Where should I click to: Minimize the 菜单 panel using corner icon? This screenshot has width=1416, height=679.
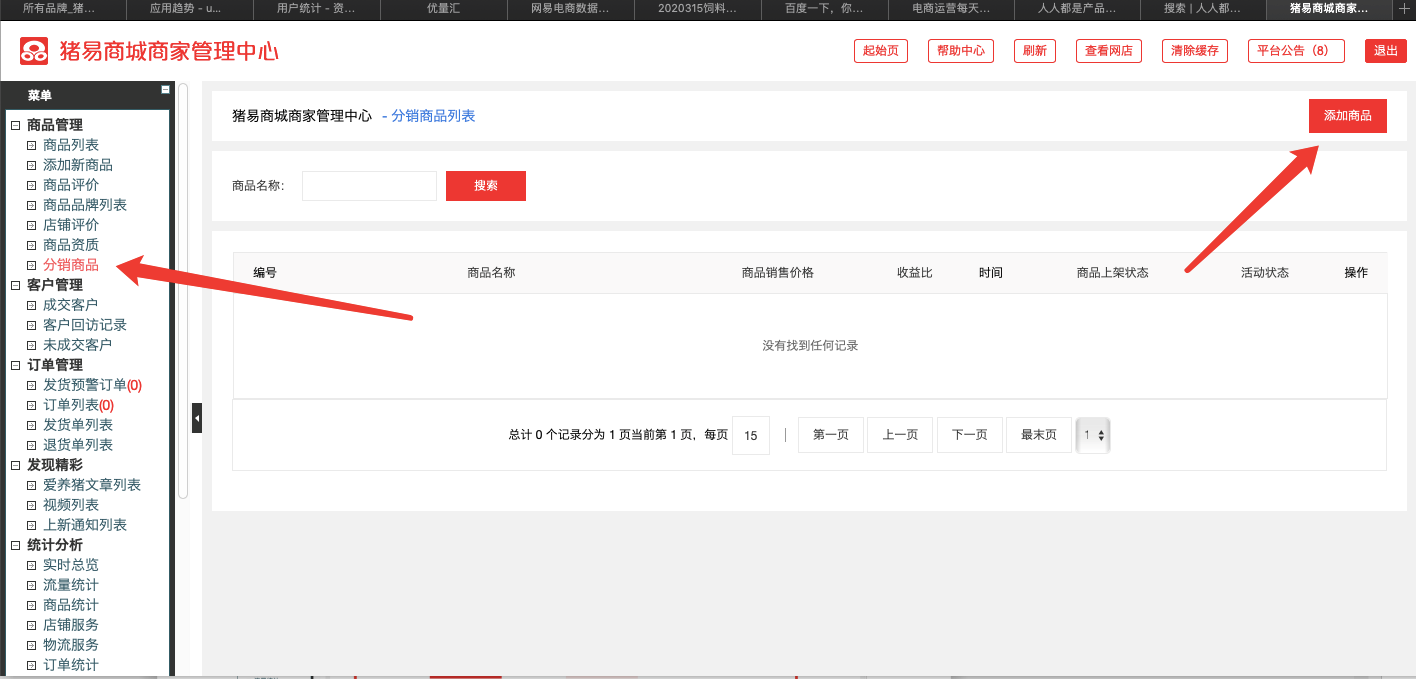[x=165, y=90]
